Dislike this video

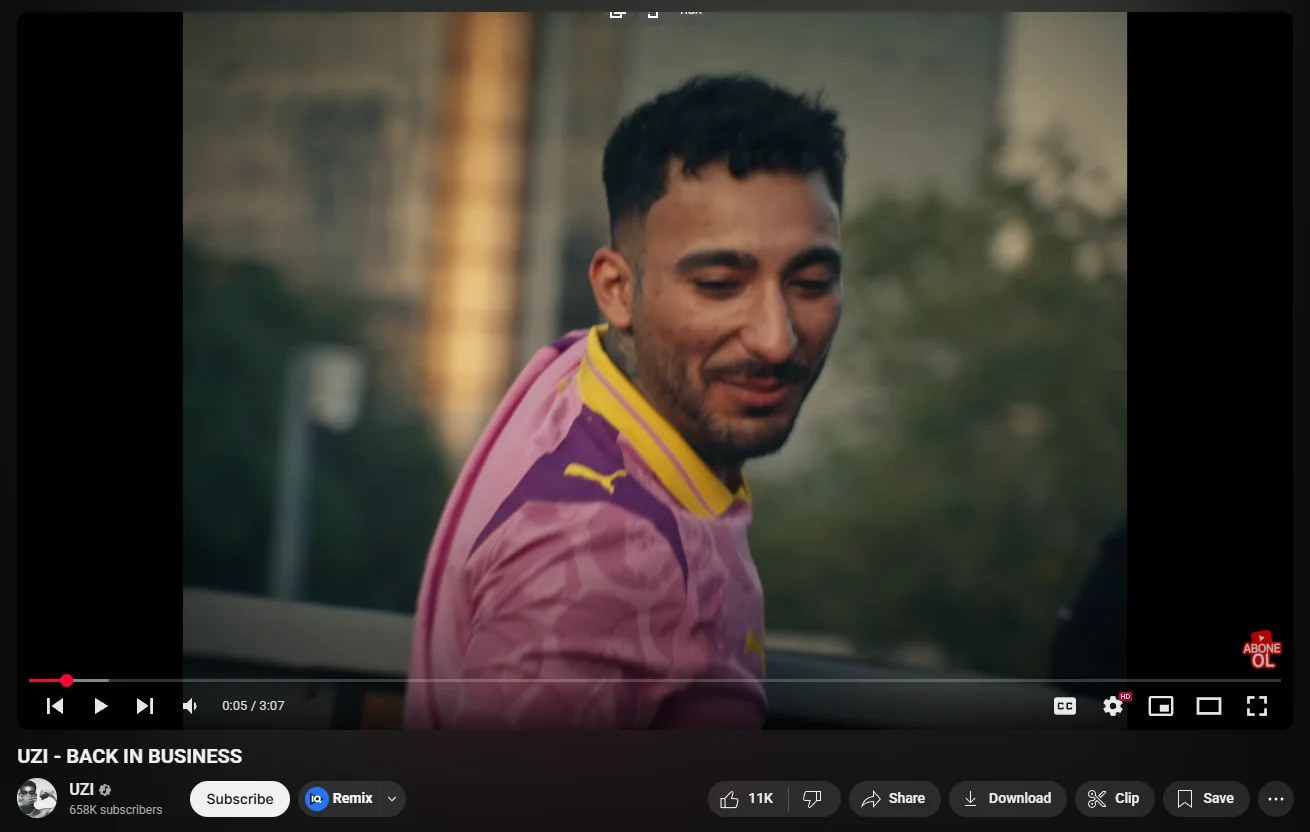[813, 798]
